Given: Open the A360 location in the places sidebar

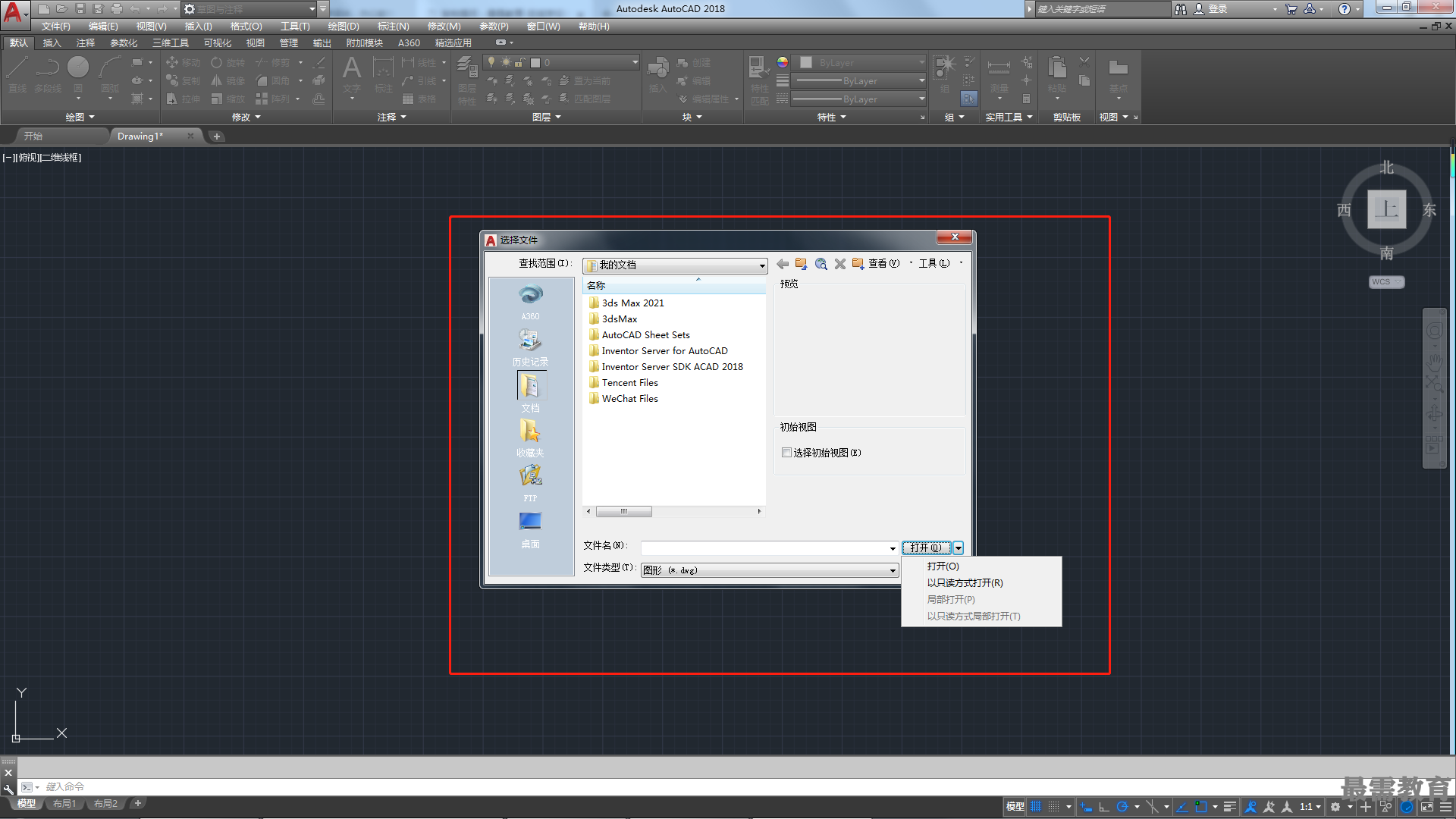Looking at the screenshot, I should (x=530, y=301).
